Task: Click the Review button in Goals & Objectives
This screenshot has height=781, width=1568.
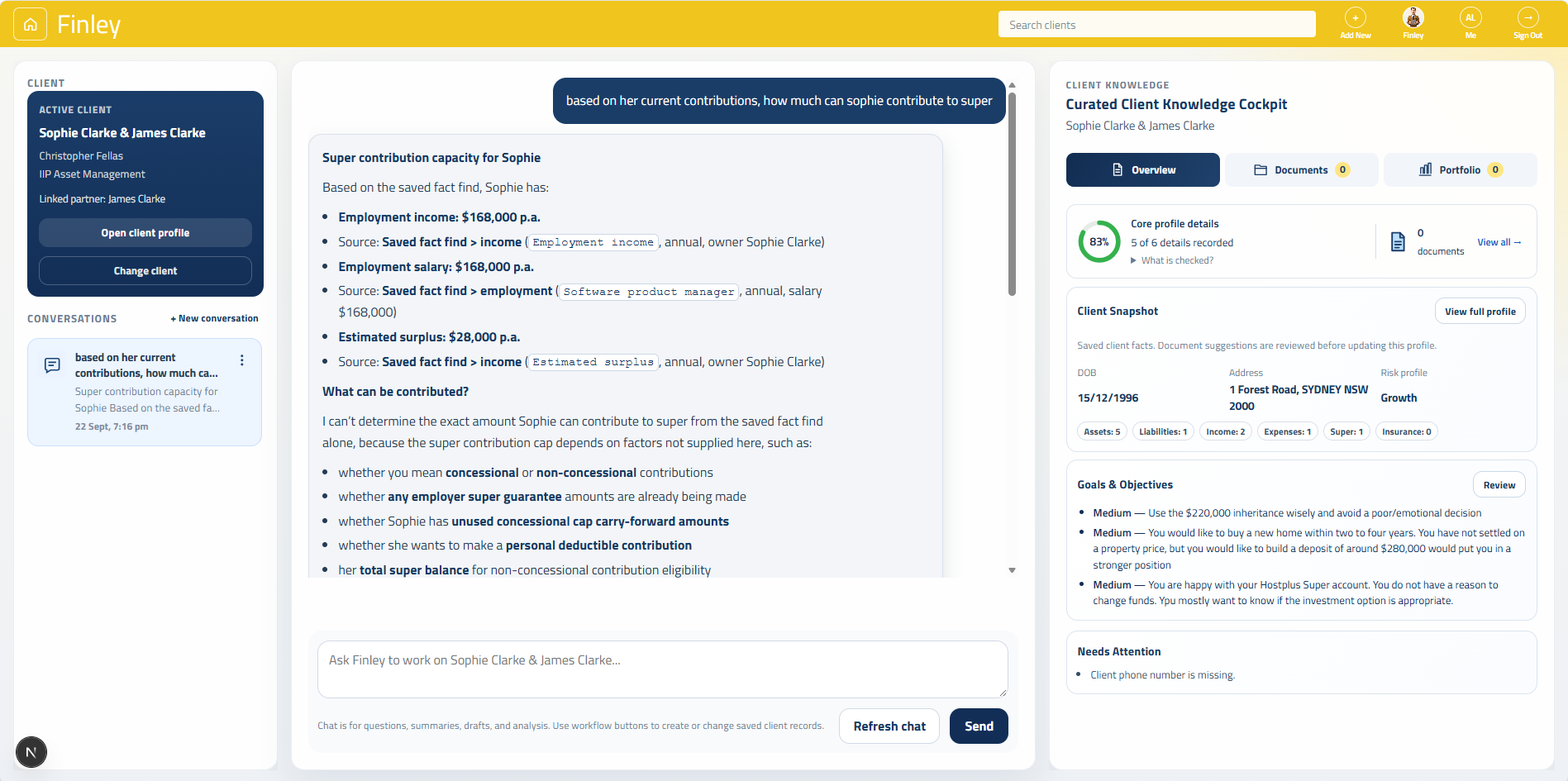Action: 1499,485
